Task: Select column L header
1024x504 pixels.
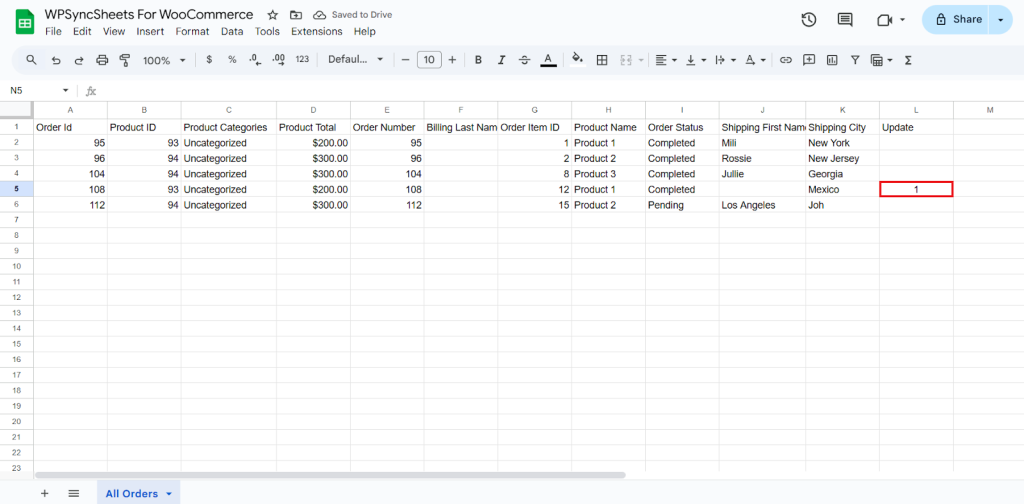Action: [x=916, y=110]
